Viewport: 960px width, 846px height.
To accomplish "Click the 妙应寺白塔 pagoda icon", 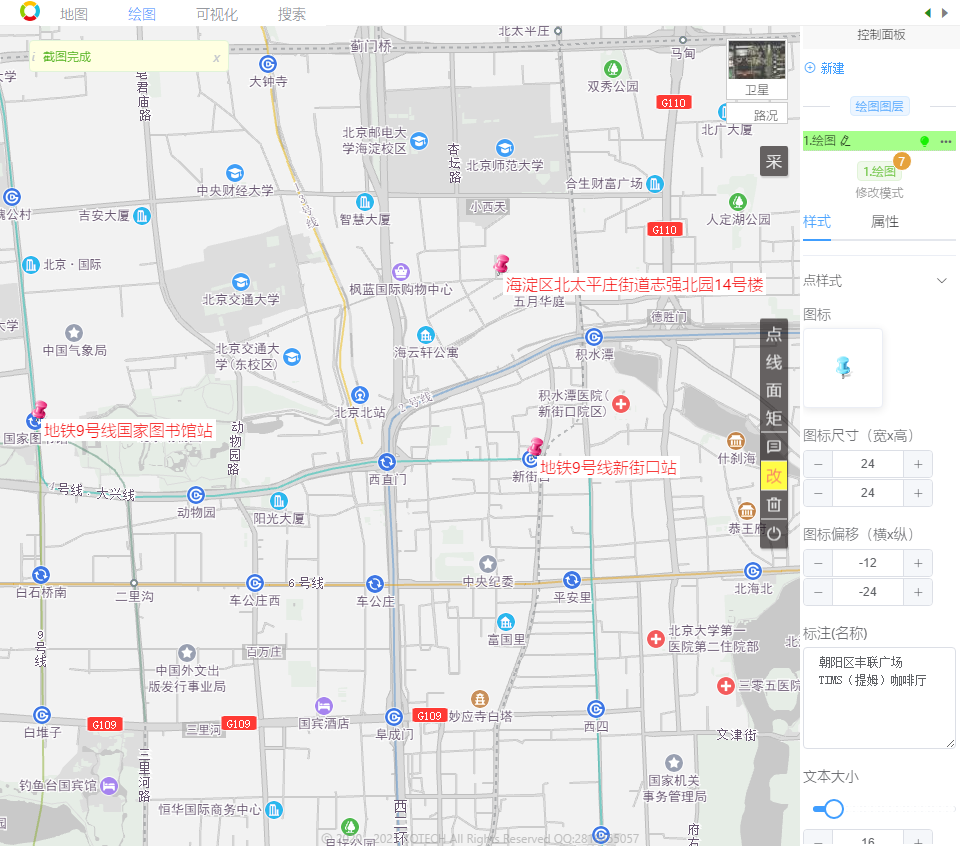I will pos(480,698).
